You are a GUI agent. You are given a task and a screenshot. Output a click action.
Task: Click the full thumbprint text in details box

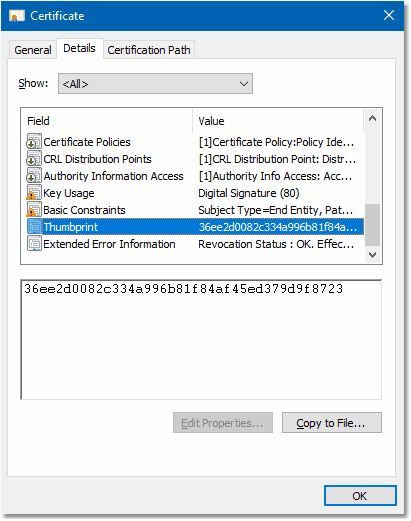[183, 289]
